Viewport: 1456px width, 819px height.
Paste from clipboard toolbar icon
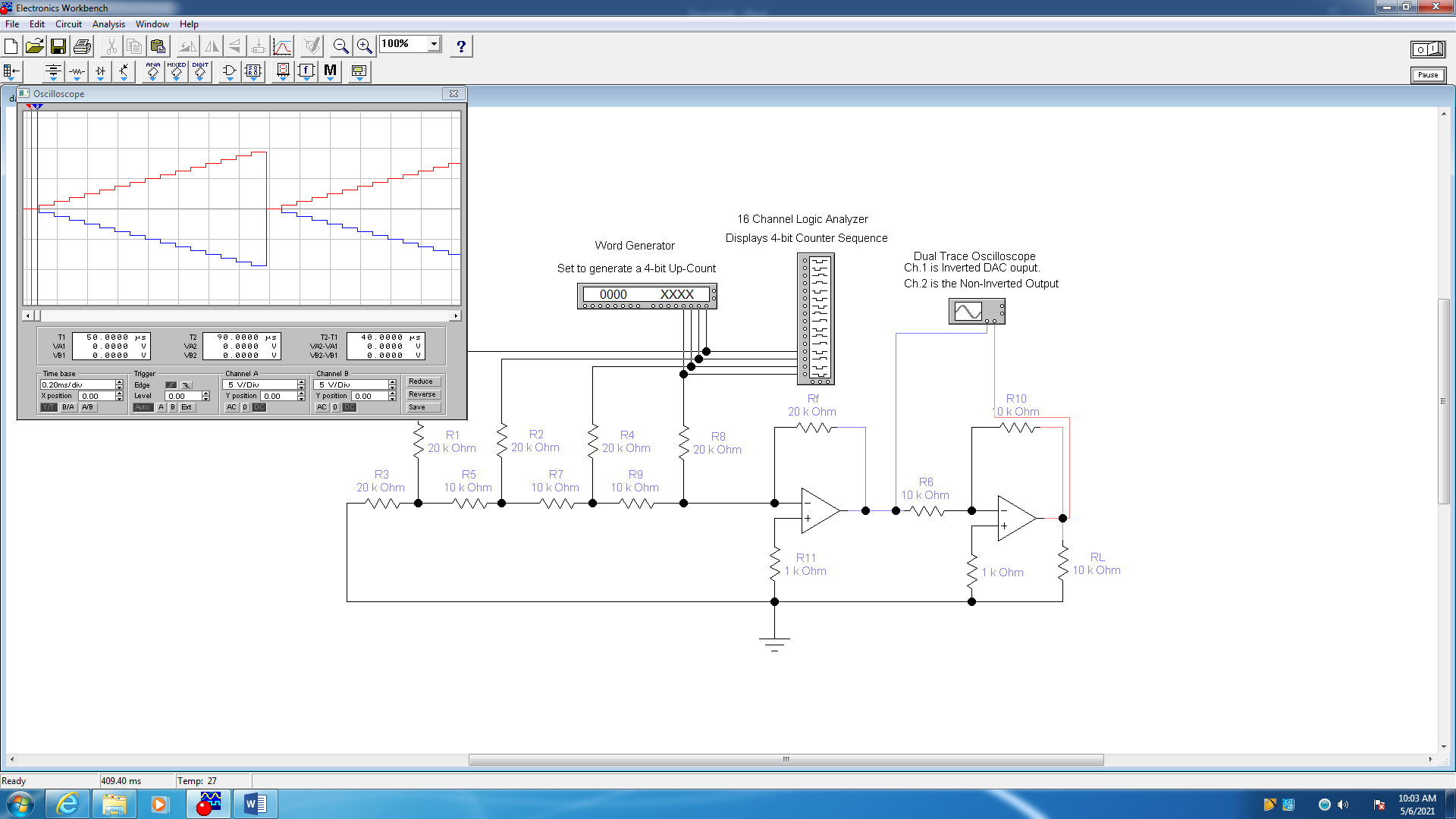tap(158, 46)
